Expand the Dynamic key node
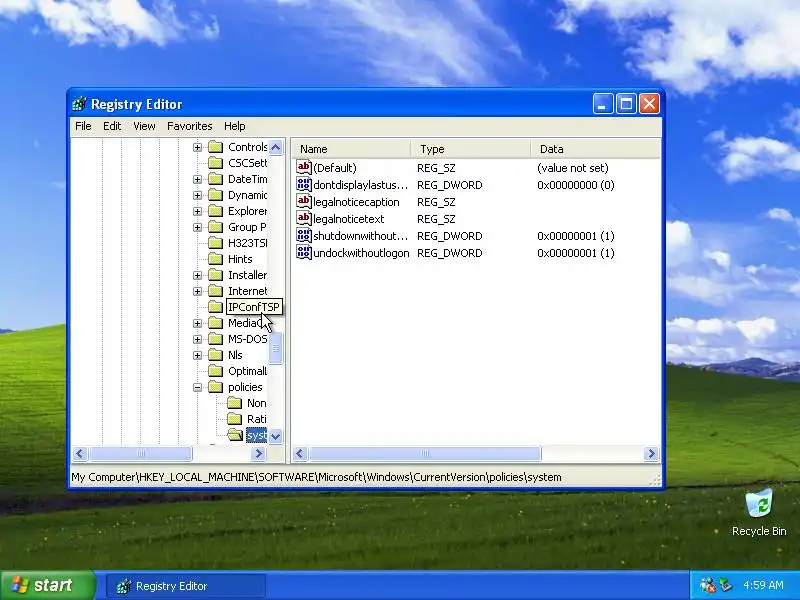 (197, 195)
